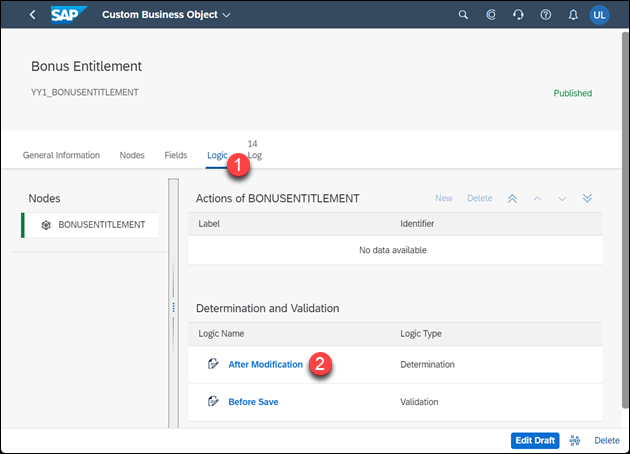Select the BONUSENTITLEMENT node in Nodes list
630x454 pixels.
pos(90,225)
